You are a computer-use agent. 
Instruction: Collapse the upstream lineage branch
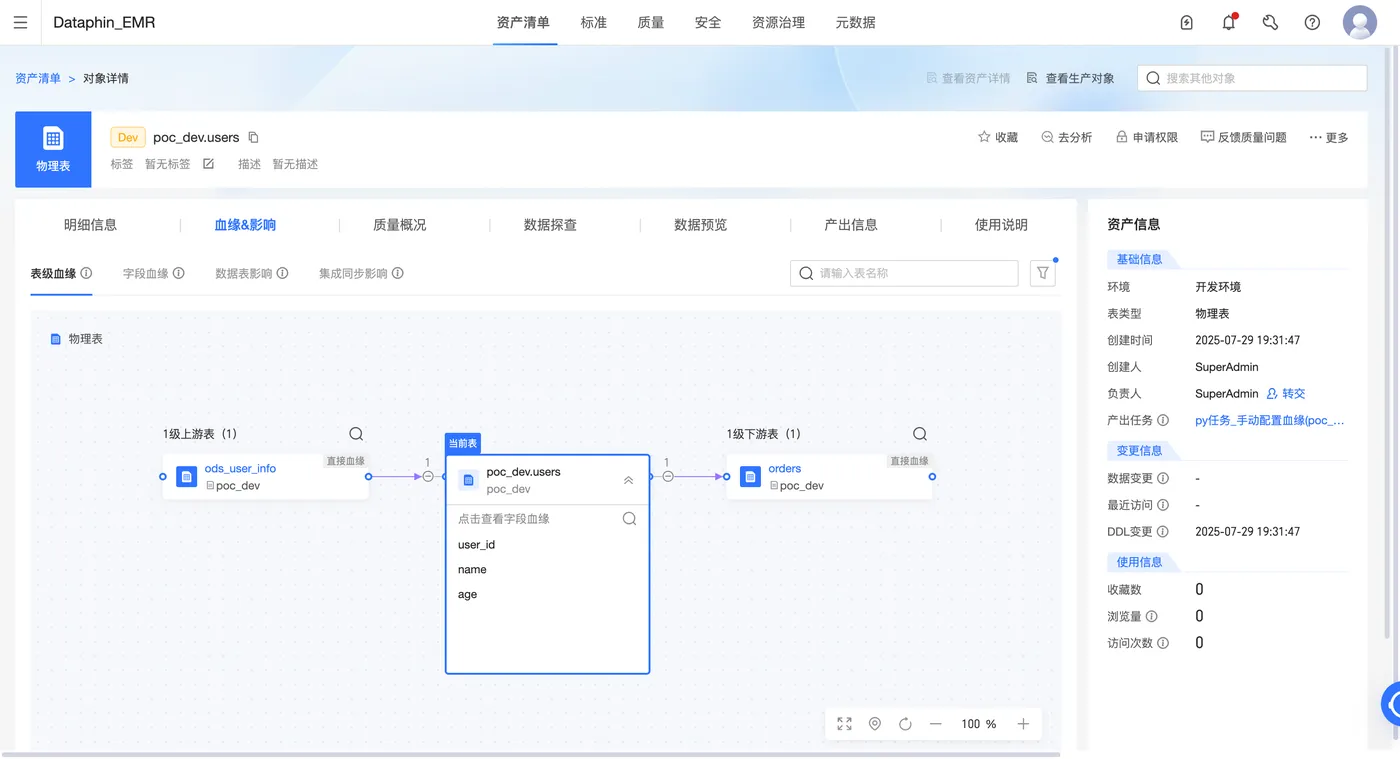[428, 477]
